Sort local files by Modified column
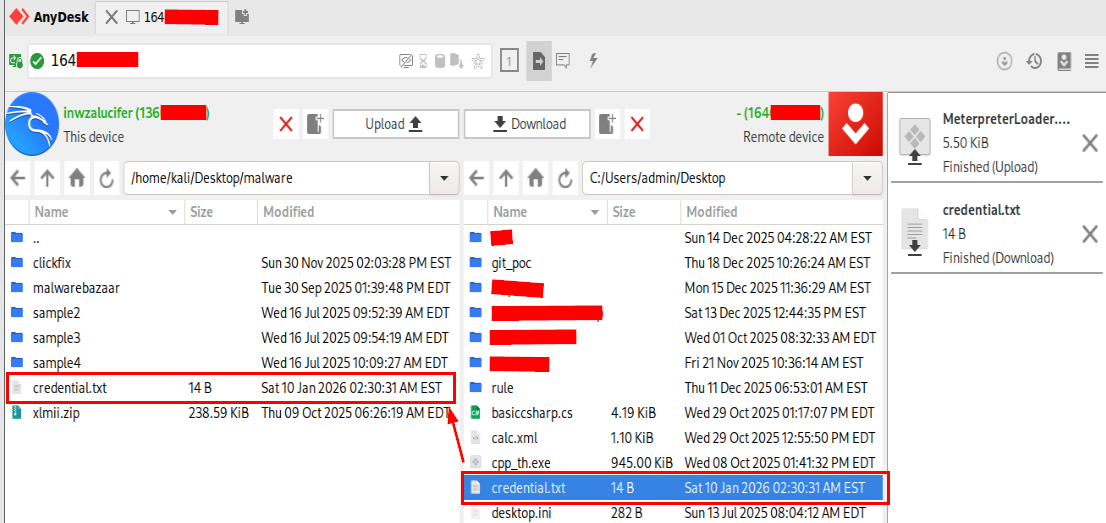The image size is (1106, 523). 358,212
